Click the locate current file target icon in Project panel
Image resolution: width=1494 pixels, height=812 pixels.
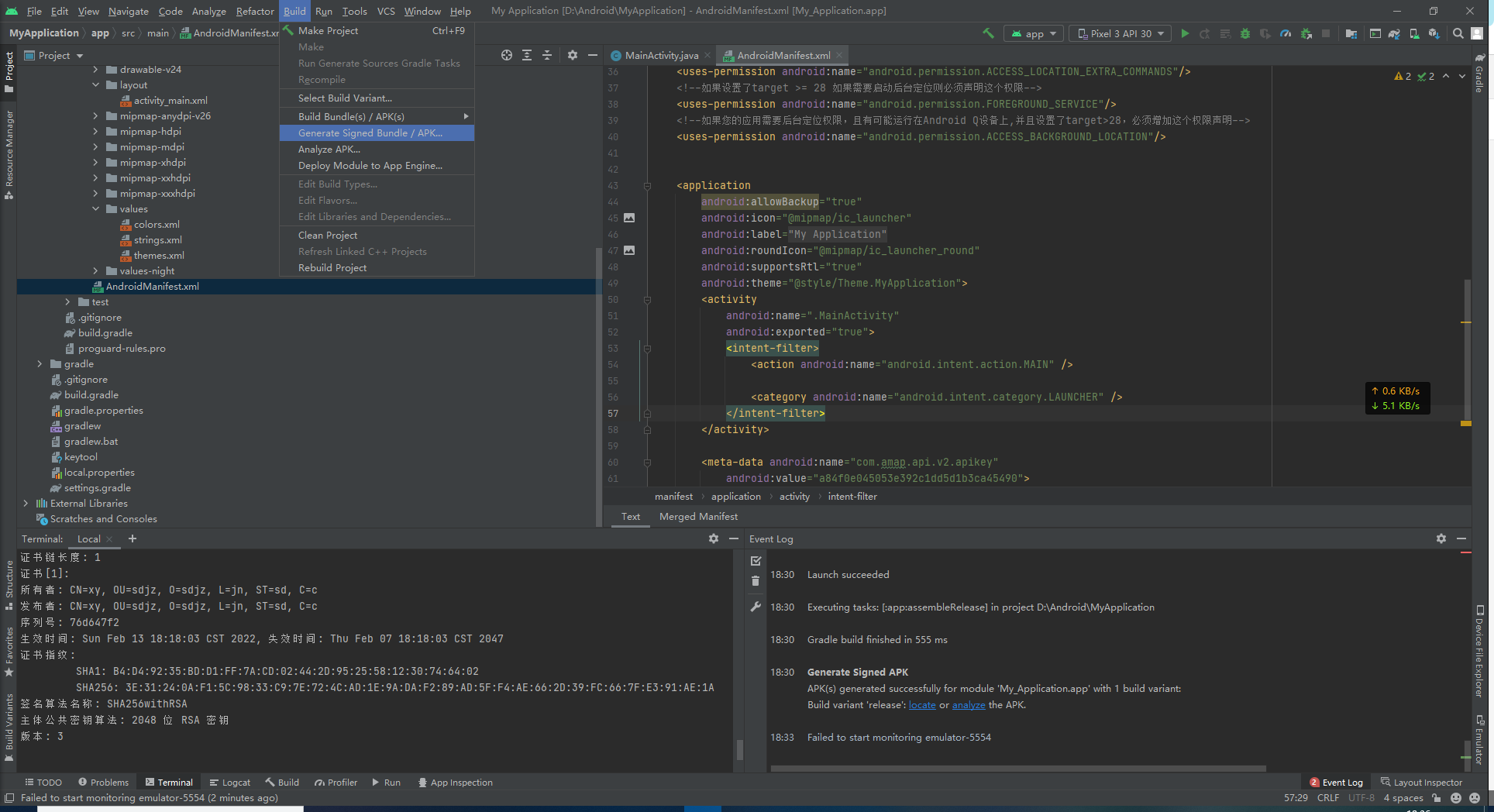pyautogui.click(x=507, y=55)
